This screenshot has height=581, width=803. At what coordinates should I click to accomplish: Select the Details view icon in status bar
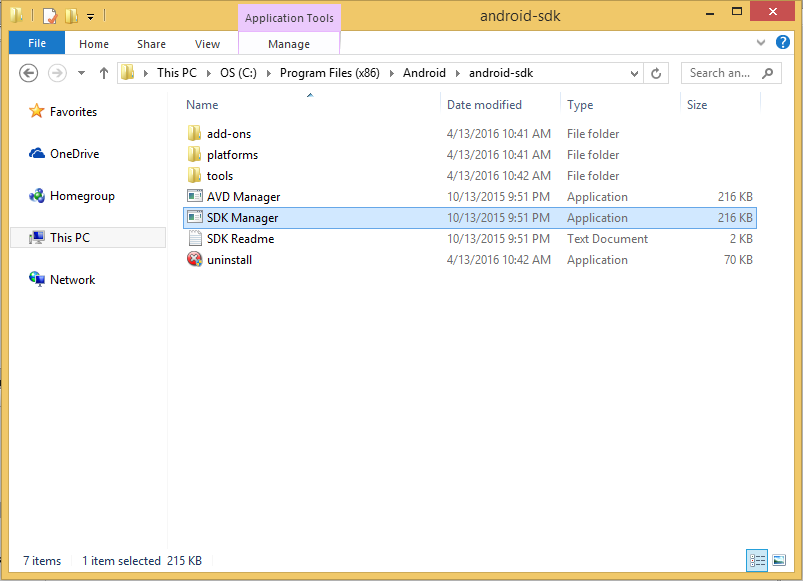[757, 561]
